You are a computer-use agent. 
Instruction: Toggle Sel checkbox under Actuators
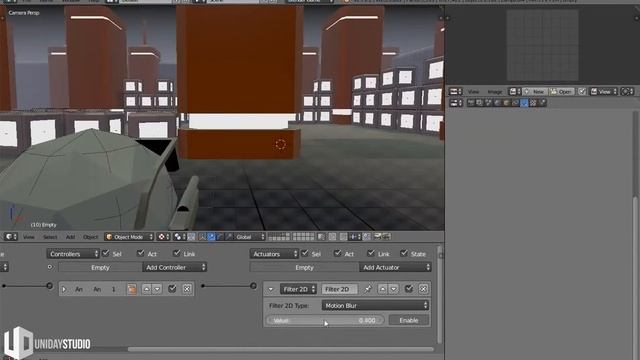tap(305, 253)
